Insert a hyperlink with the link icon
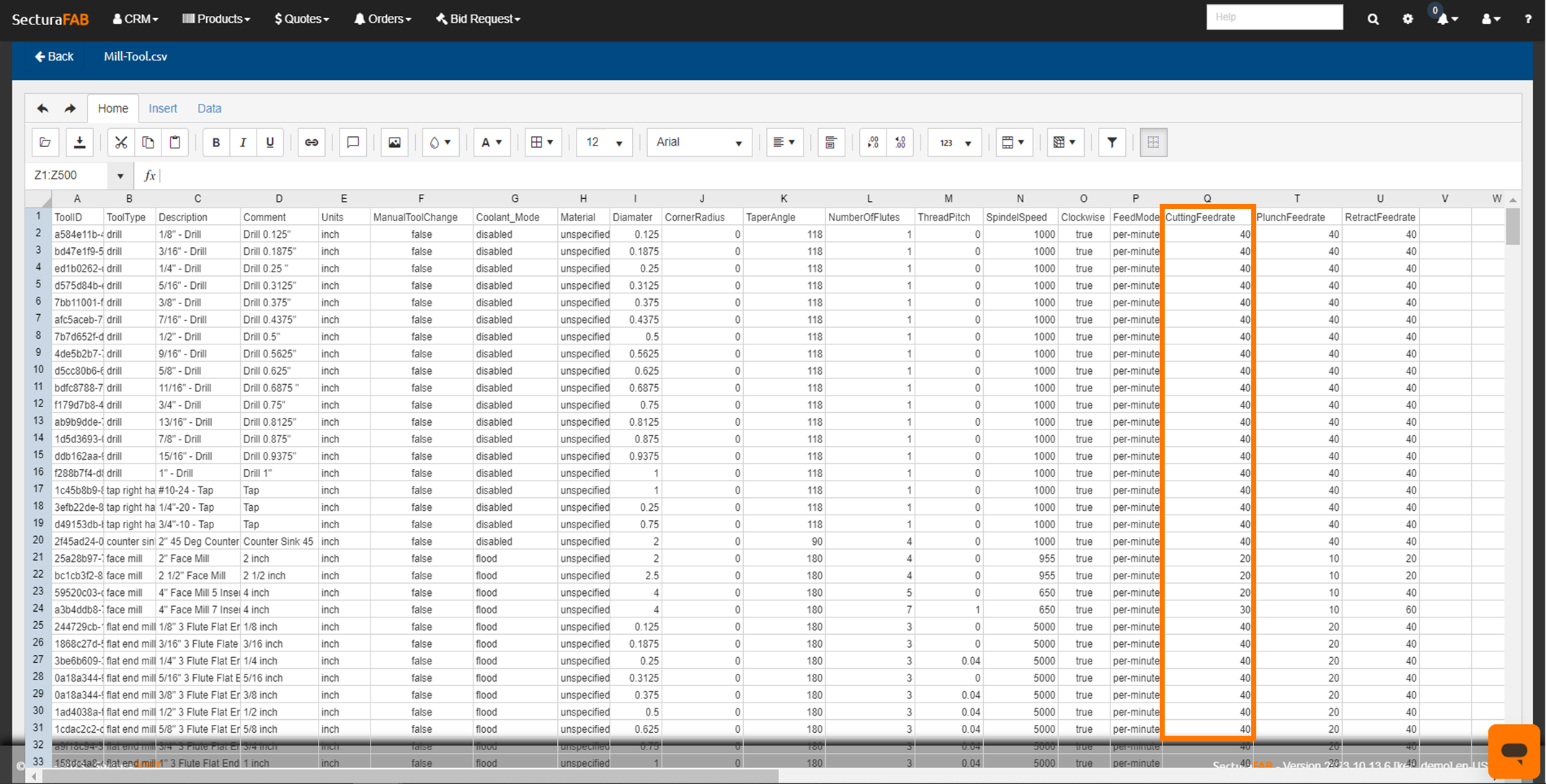Screen dimensions: 1546x784 click(311, 143)
